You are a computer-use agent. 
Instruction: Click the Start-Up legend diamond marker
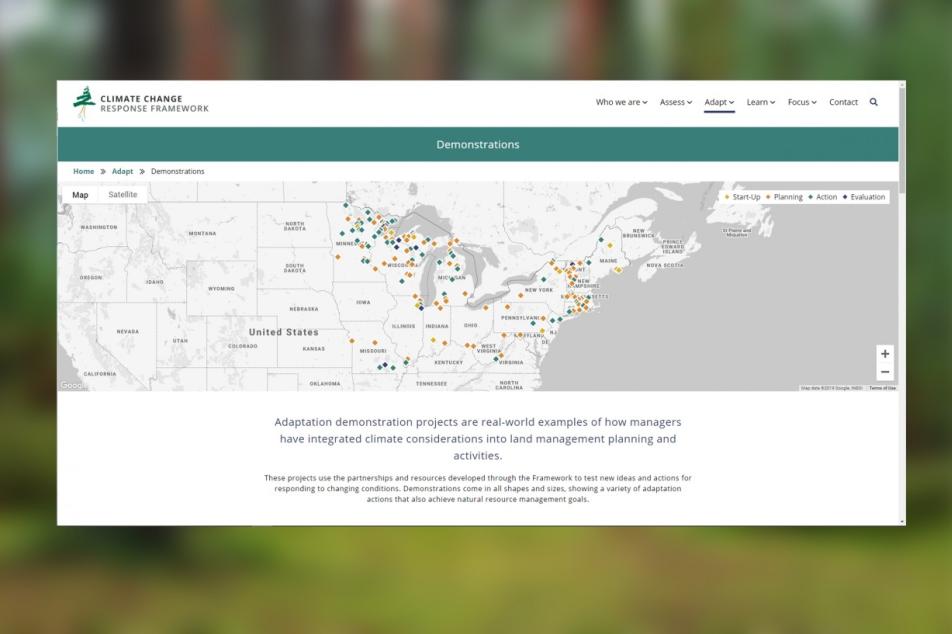pyautogui.click(x=727, y=197)
